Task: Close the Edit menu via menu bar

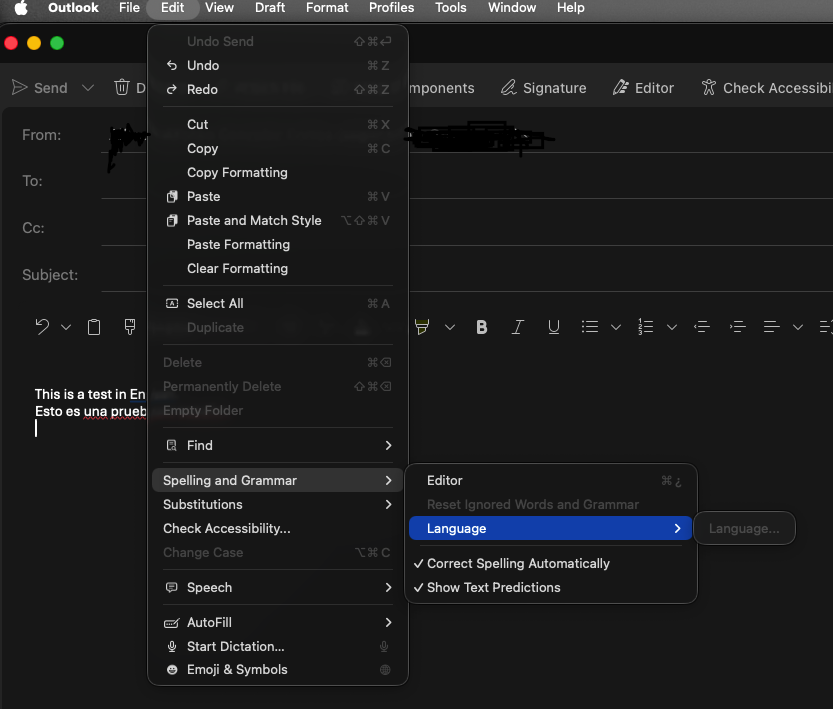Action: click(x=173, y=8)
